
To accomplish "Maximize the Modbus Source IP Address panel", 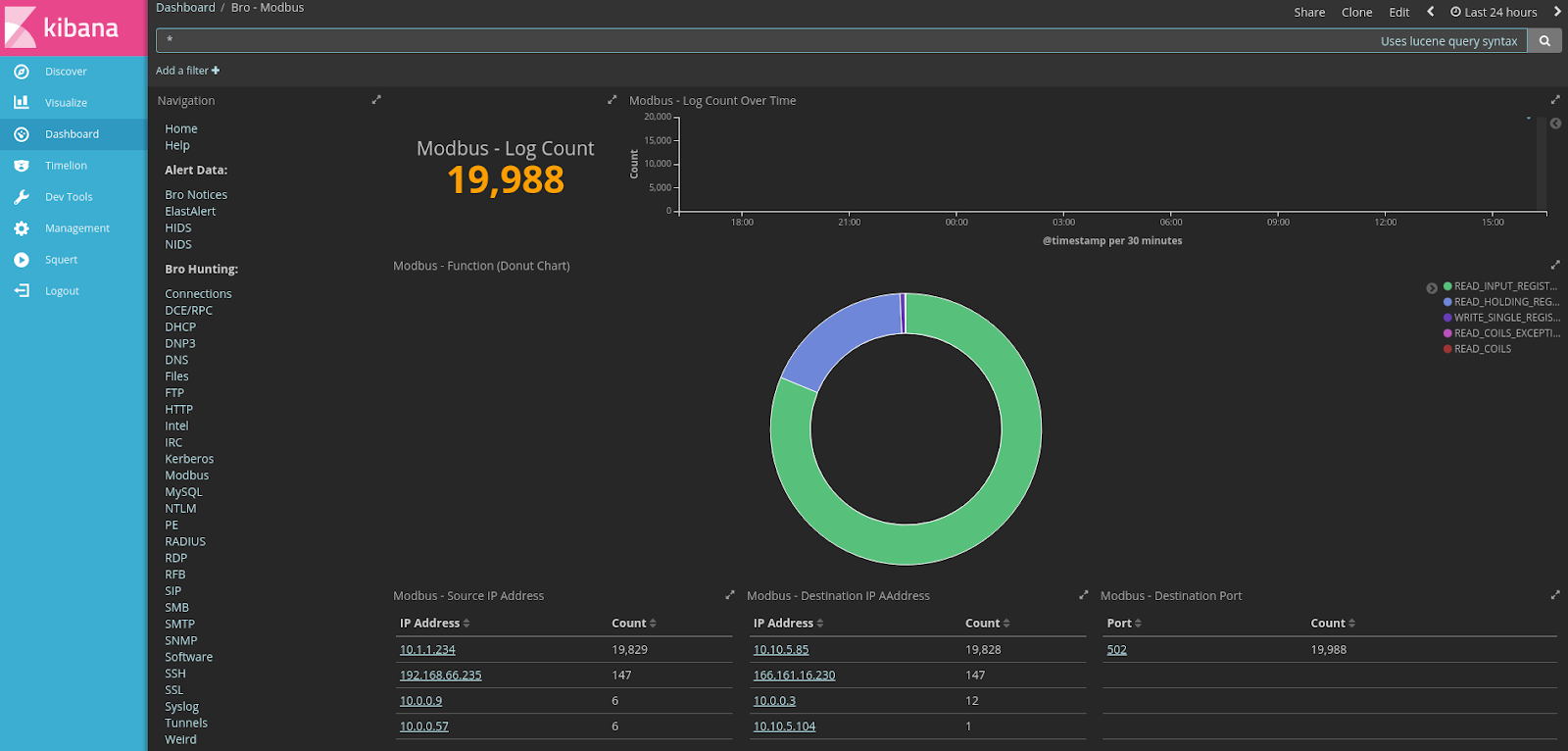I will [x=730, y=595].
